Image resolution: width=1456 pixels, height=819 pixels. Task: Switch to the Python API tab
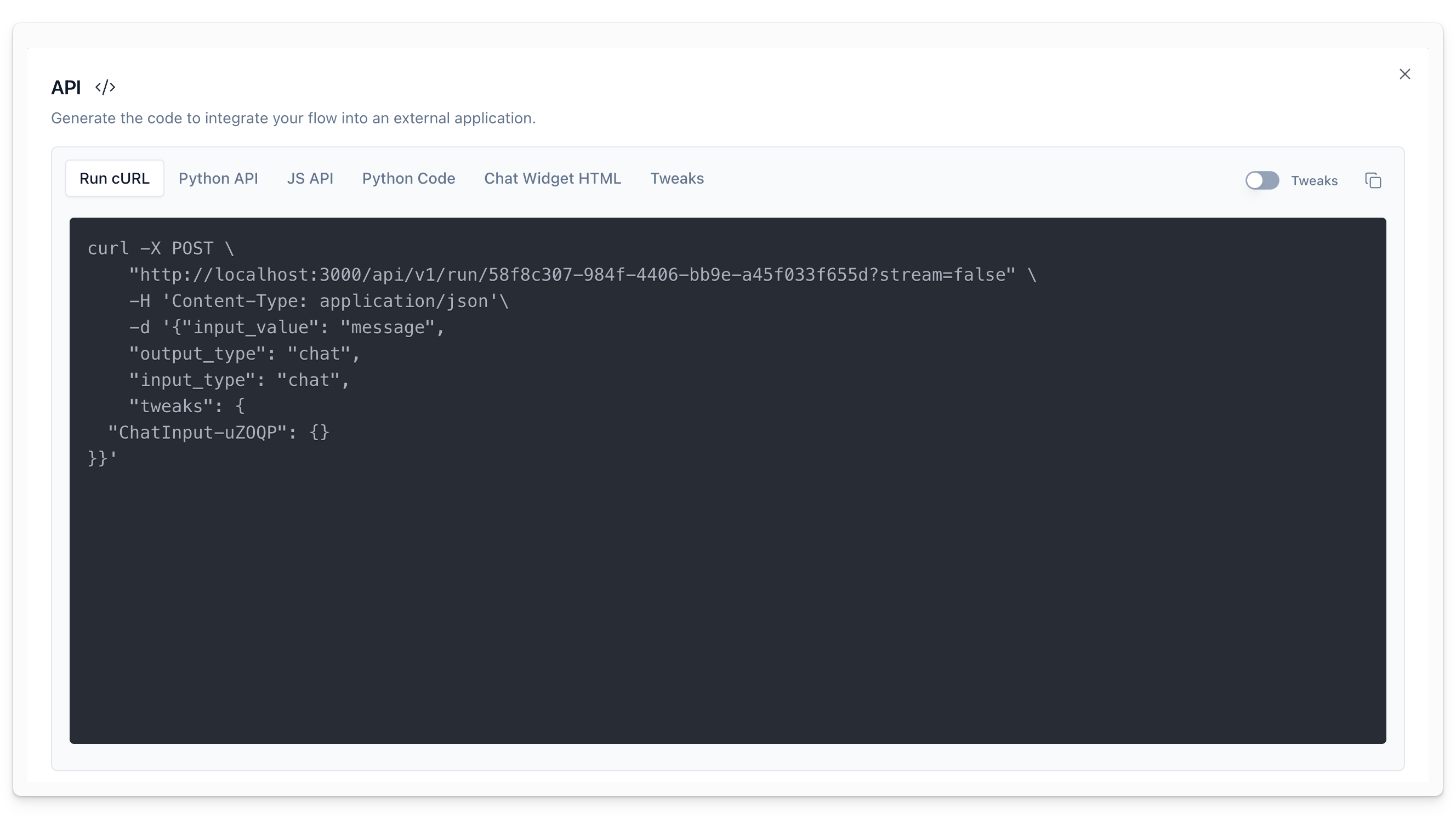click(218, 179)
